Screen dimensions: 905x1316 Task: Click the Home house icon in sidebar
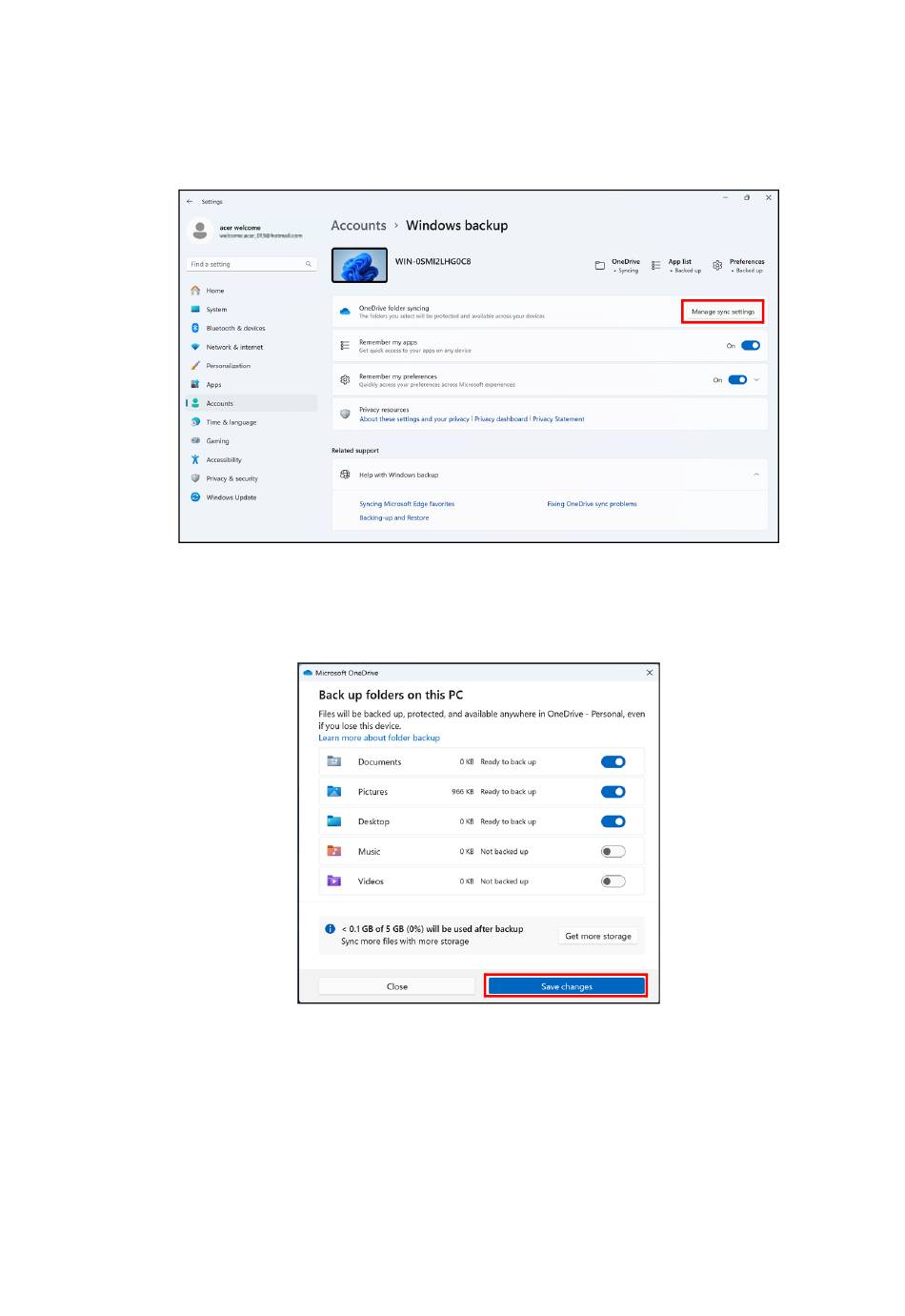tap(195, 291)
